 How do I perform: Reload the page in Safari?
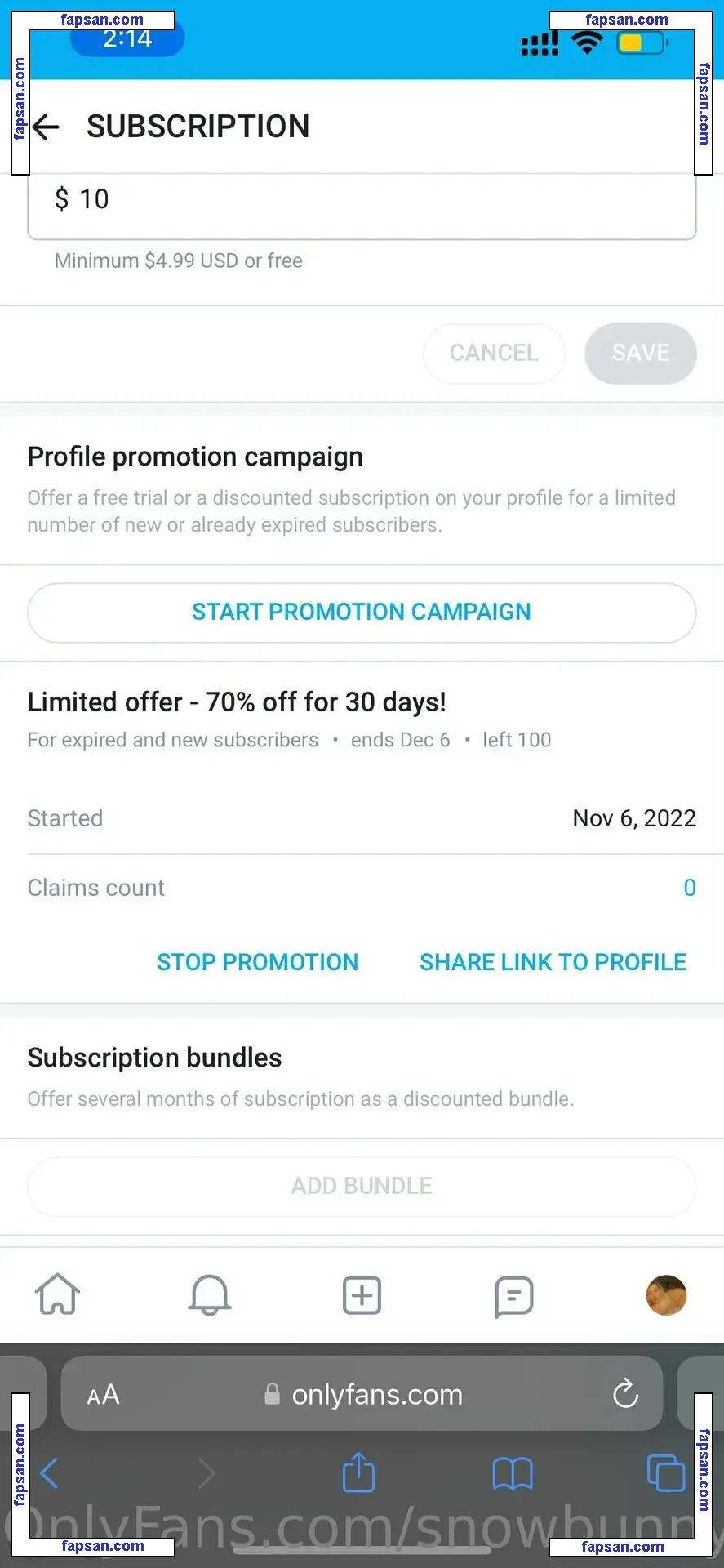point(625,1394)
